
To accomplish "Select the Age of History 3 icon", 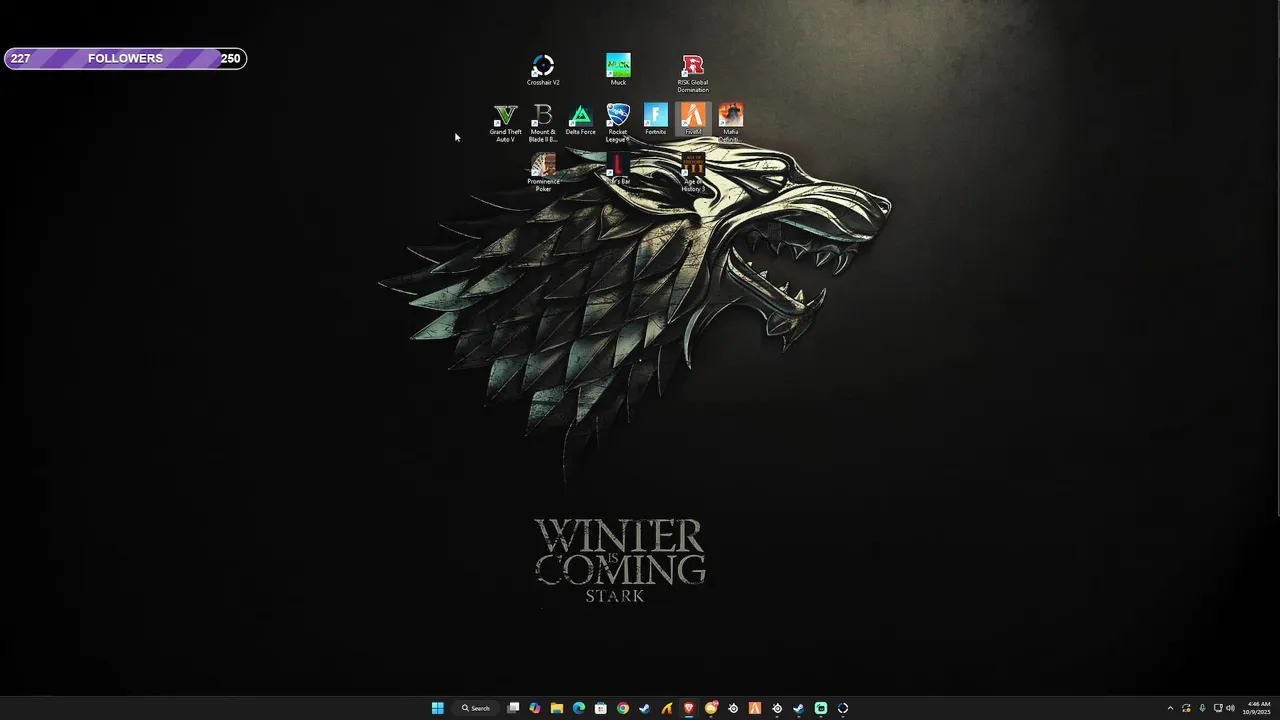I will click(693, 172).
